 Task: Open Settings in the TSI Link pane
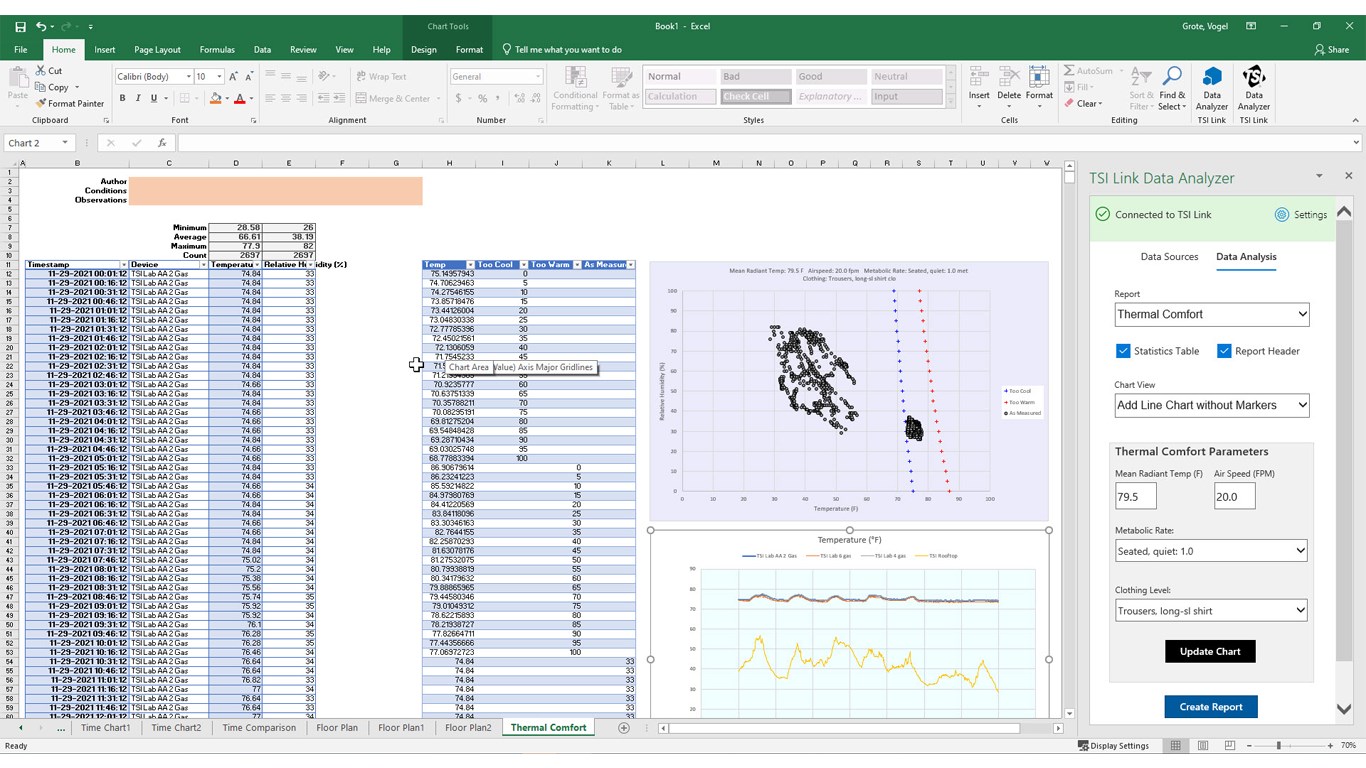(x=1301, y=215)
